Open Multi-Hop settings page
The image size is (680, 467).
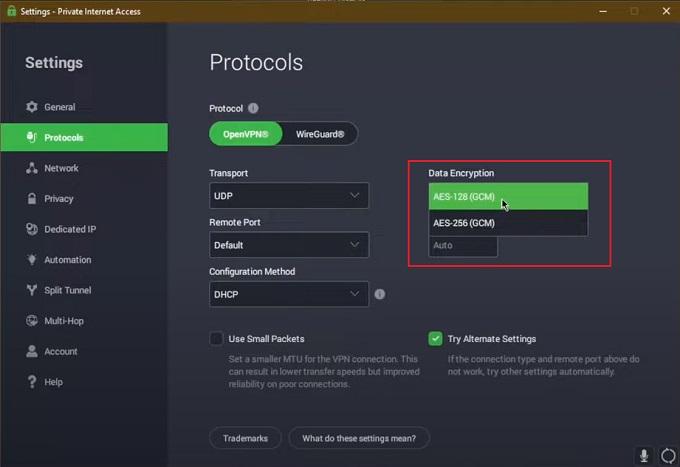[x=84, y=320]
